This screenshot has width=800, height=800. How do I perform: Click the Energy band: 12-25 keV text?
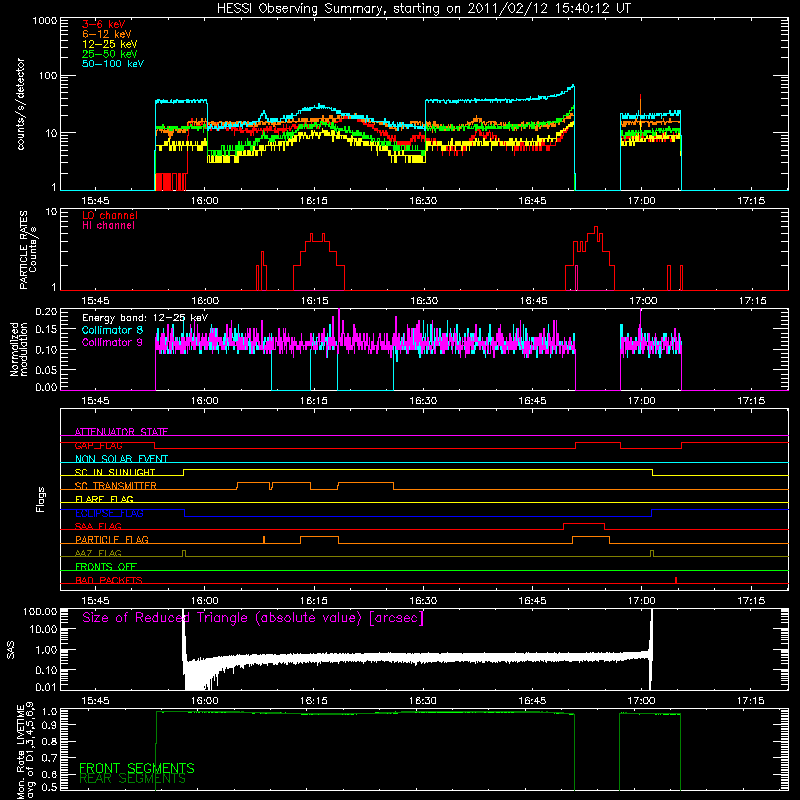145,318
